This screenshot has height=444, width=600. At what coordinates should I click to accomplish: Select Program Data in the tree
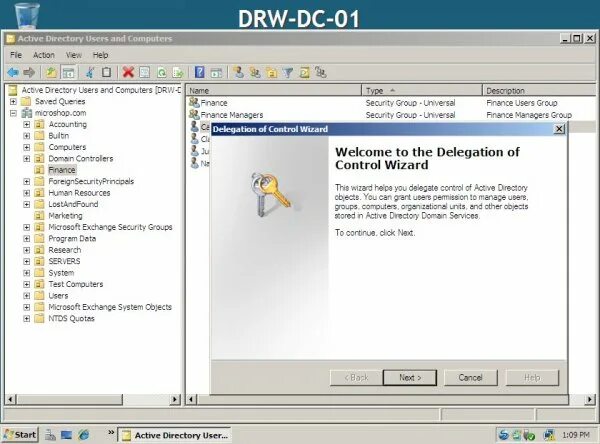coord(72,238)
